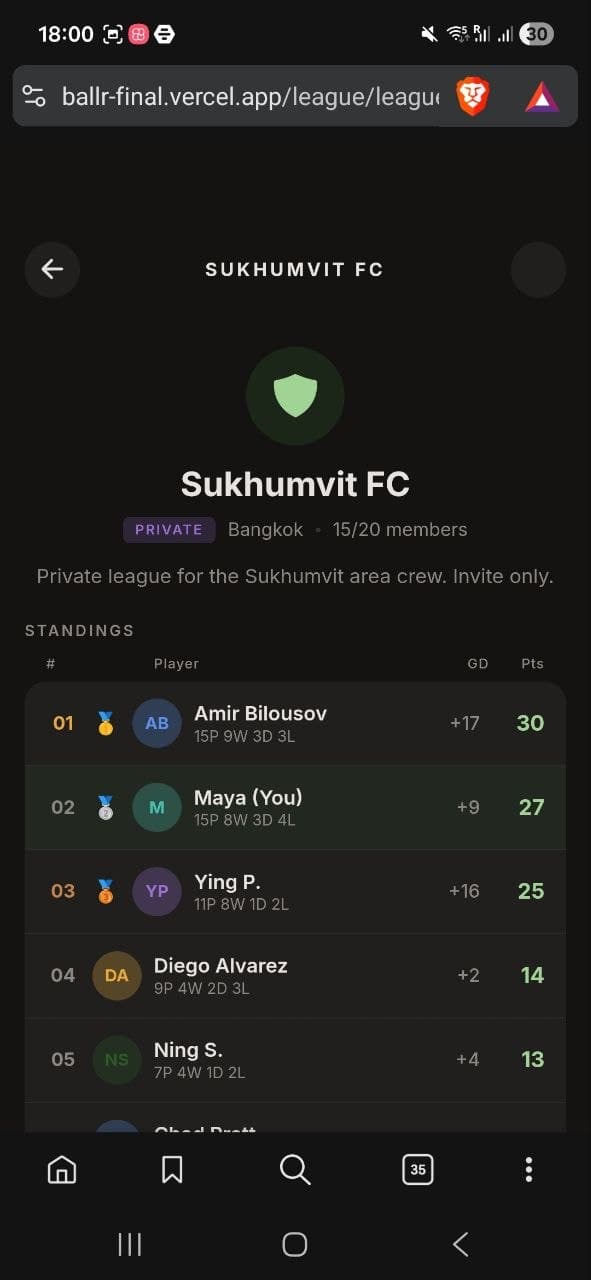Tap the gold medal beside Amir Bilousov
This screenshot has width=591, height=1280.
104,723
